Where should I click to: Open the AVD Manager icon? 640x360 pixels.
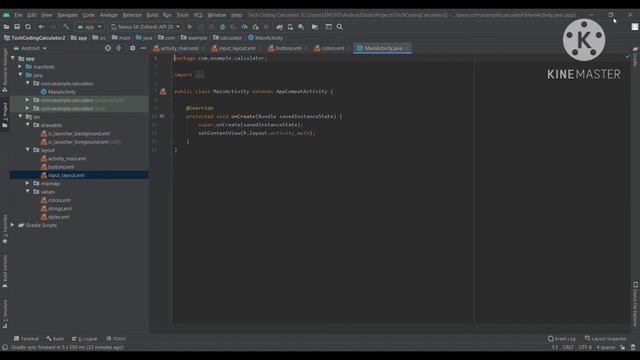(290, 27)
